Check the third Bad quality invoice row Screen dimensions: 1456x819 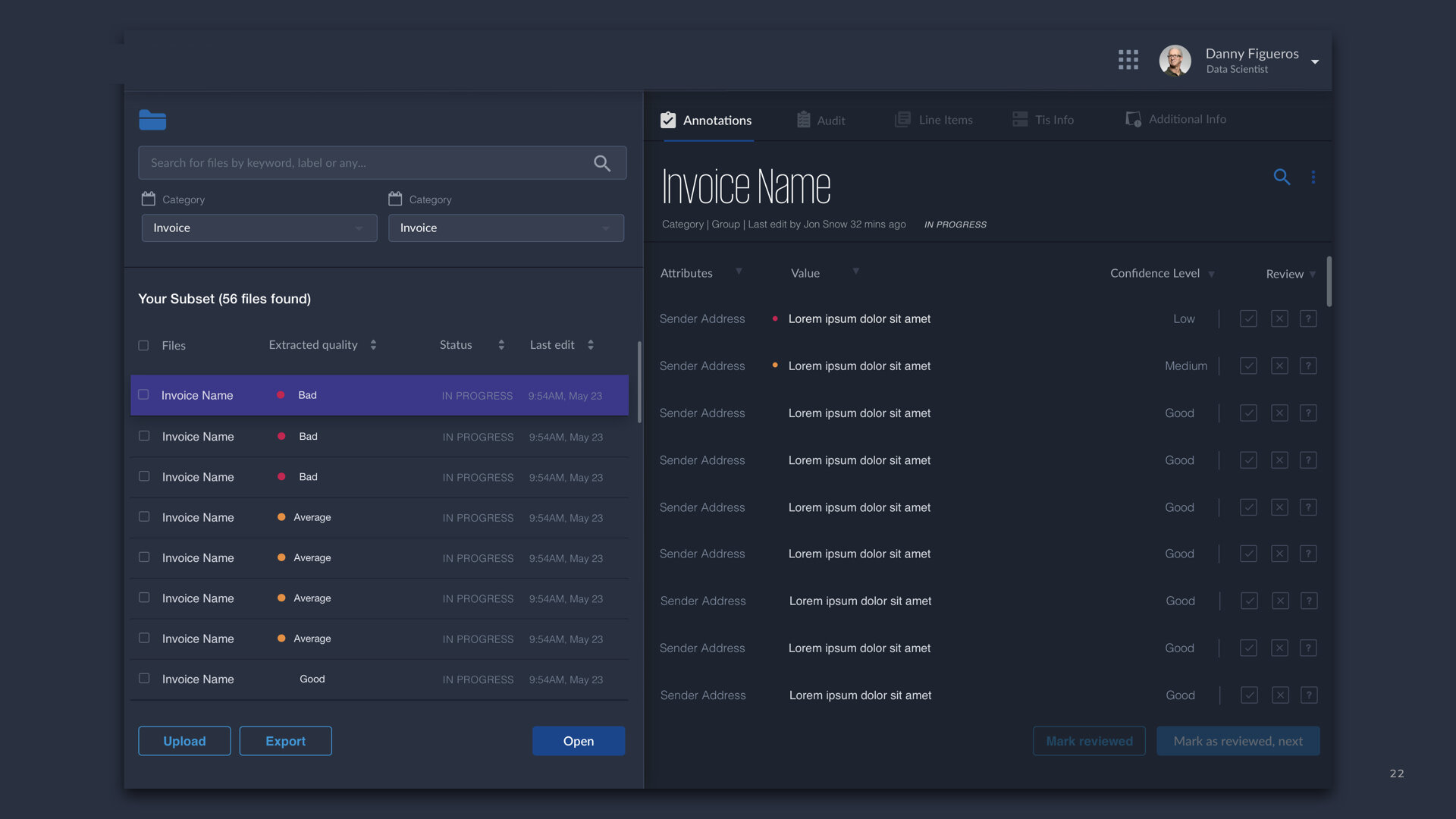[144, 476]
